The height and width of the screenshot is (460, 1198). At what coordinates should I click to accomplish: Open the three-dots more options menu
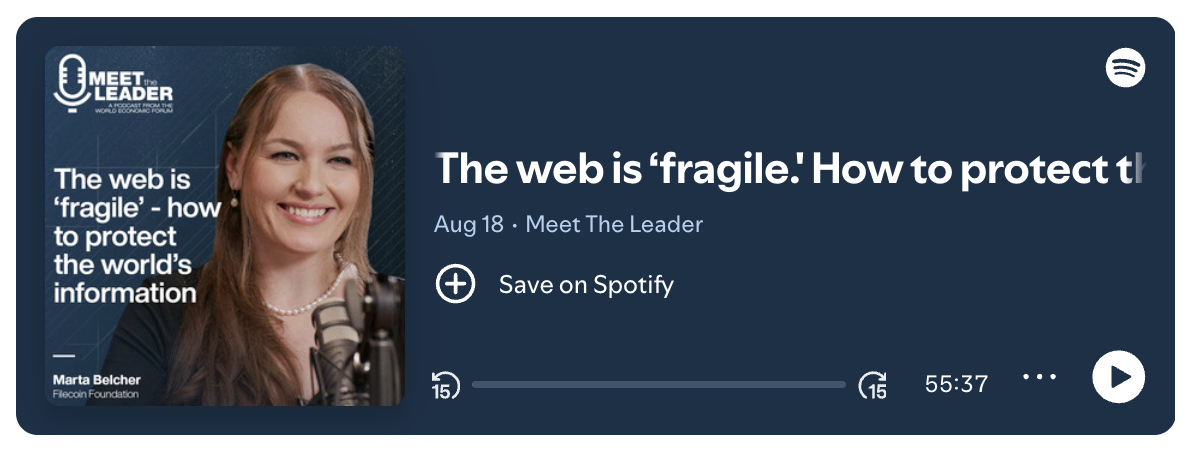1039,378
